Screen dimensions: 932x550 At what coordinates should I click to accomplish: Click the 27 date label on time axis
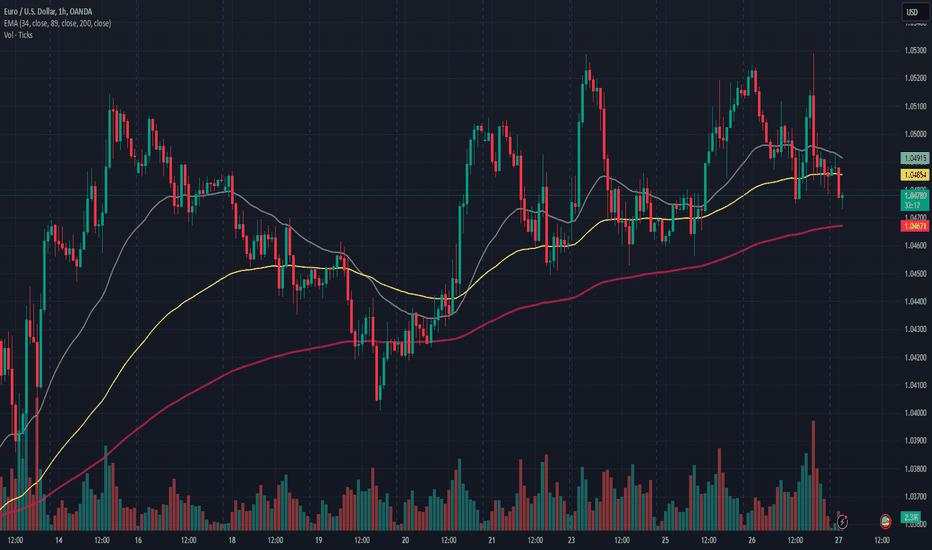(836, 539)
